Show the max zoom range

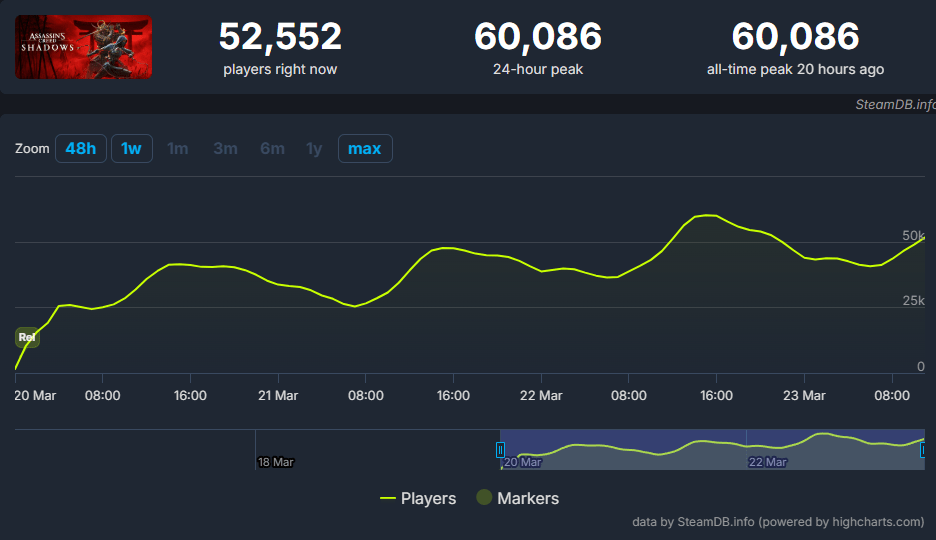[365, 148]
